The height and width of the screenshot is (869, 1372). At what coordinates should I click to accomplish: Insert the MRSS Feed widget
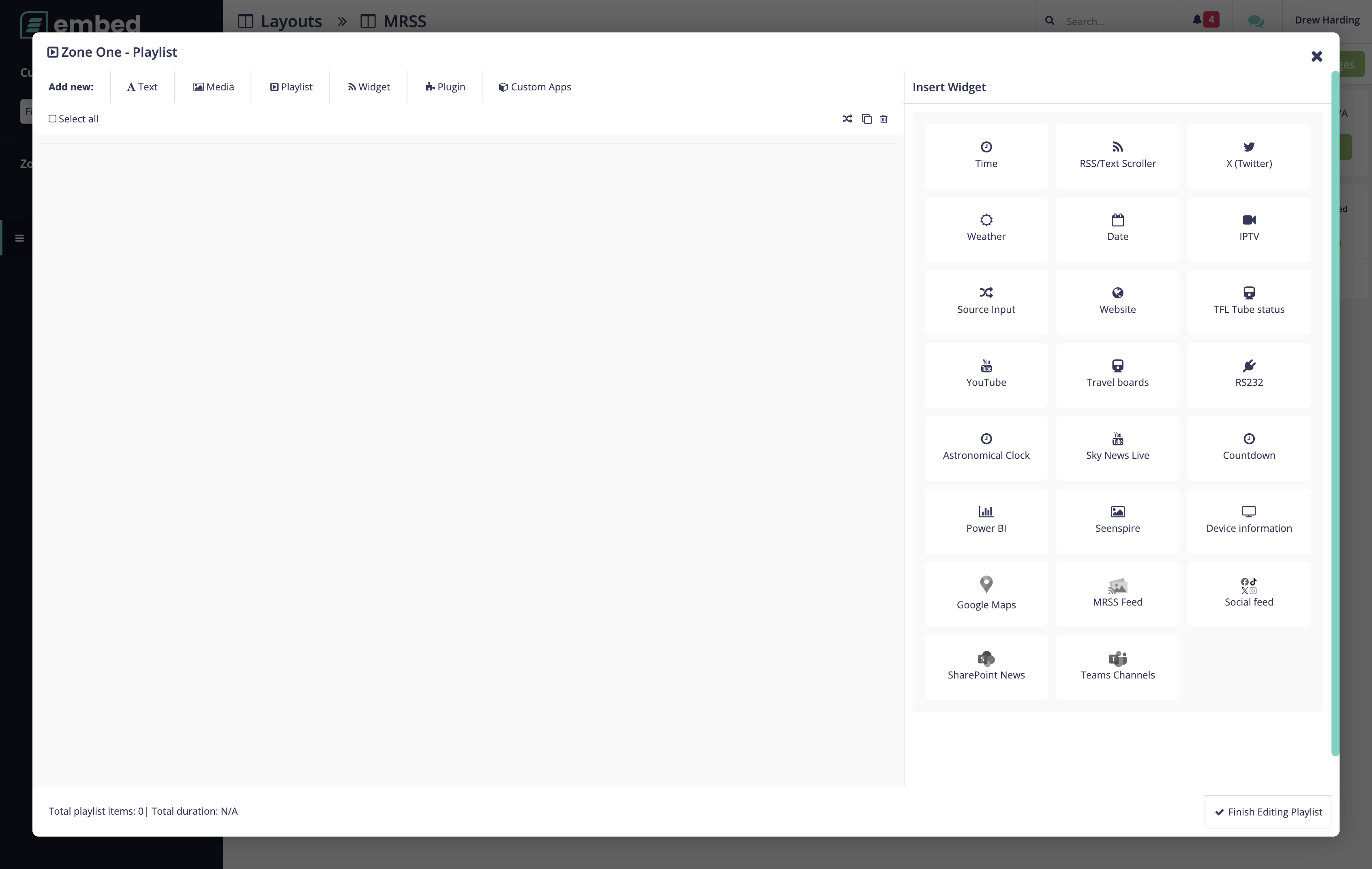click(x=1117, y=593)
